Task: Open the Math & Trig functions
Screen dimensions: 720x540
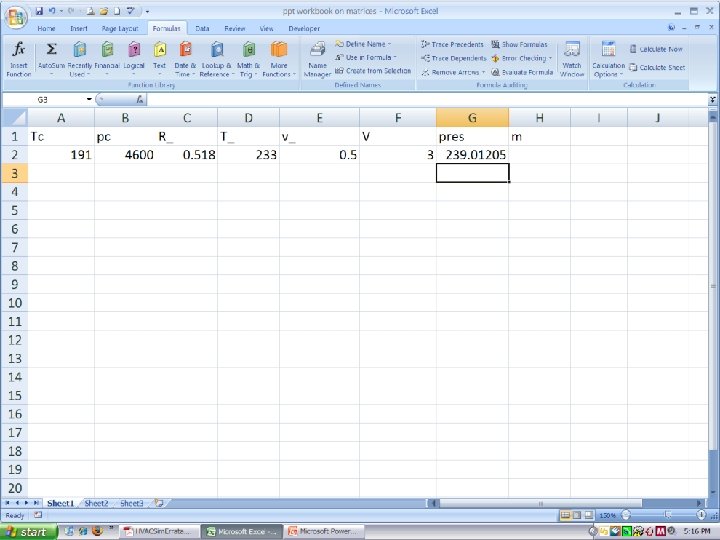Action: (248, 59)
